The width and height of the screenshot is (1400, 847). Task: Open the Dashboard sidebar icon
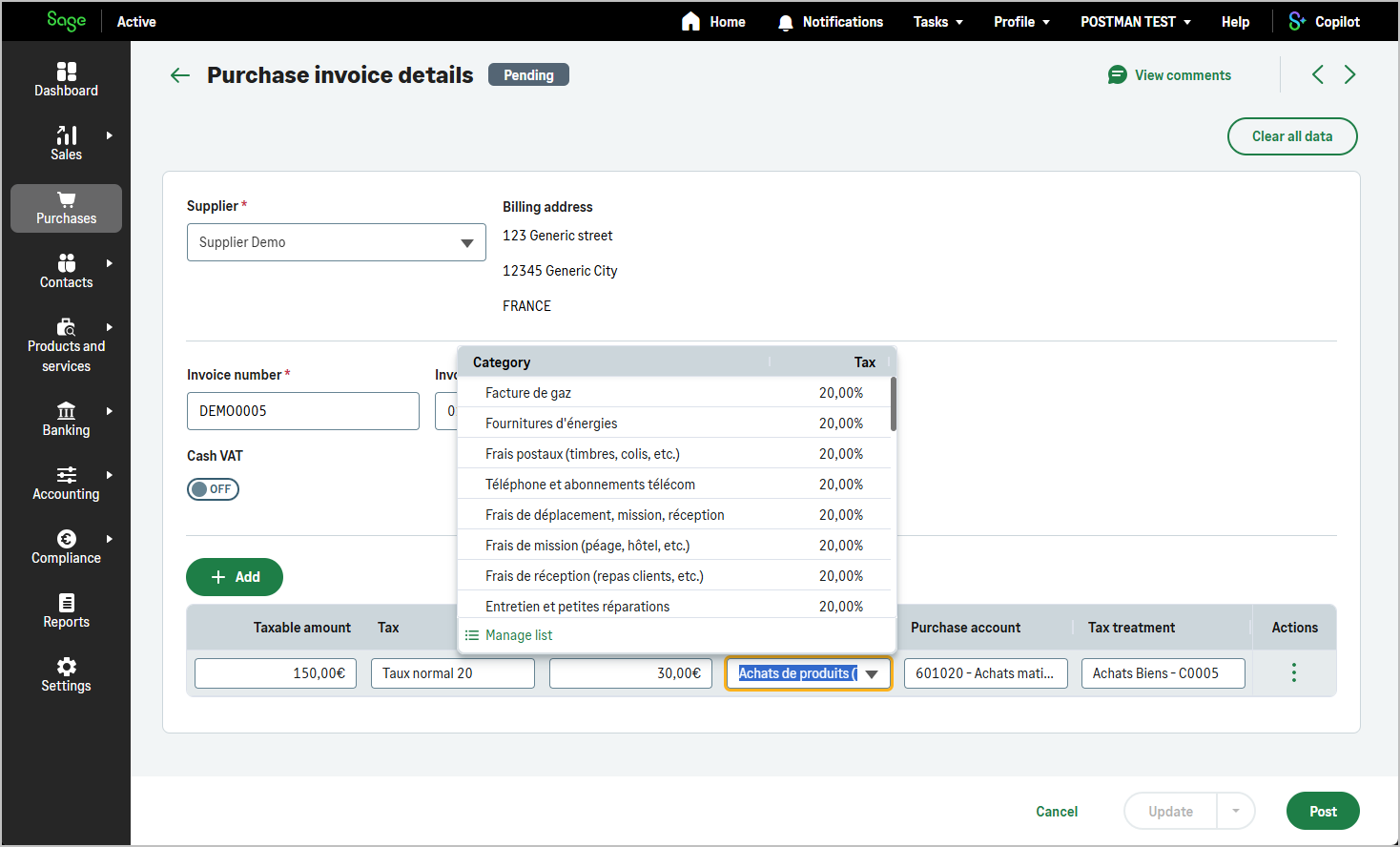tap(66, 72)
